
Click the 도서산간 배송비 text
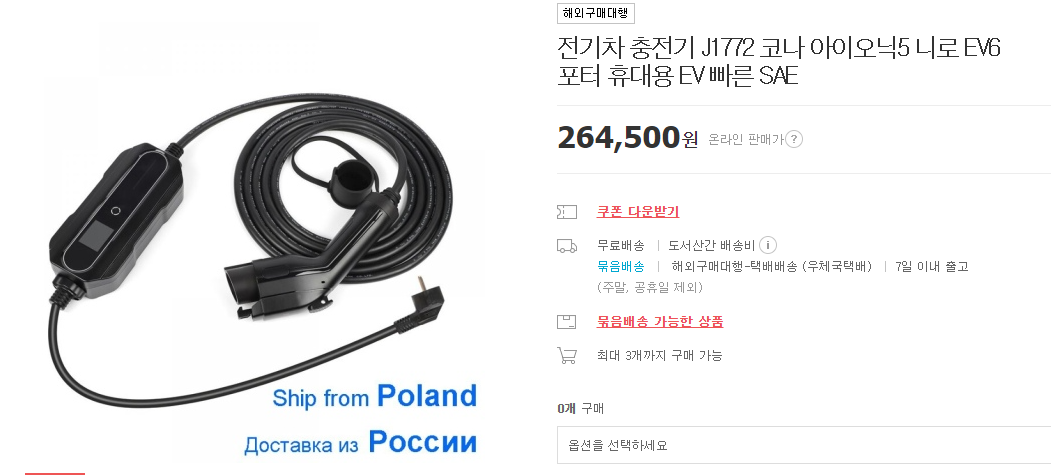[712, 245]
